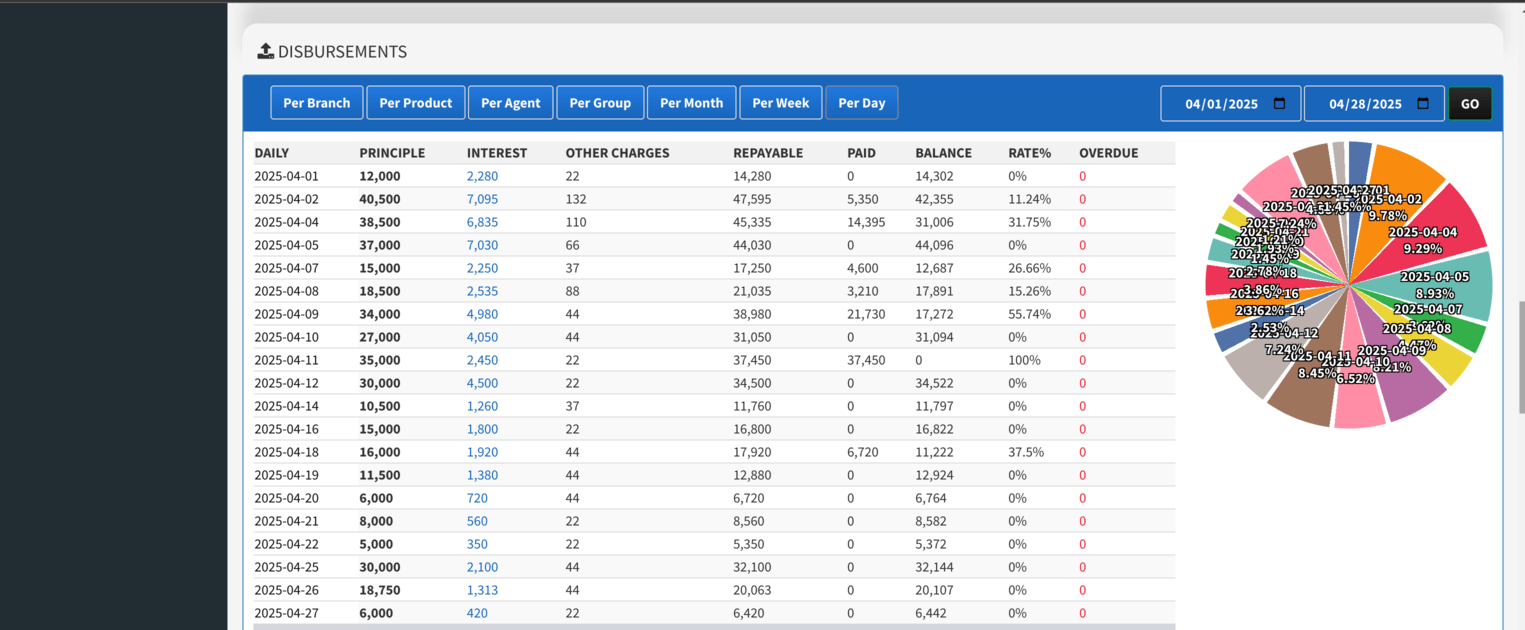Viewport: 1525px width, 630px height.
Task: Click principle value 40,500
Action: 380,199
